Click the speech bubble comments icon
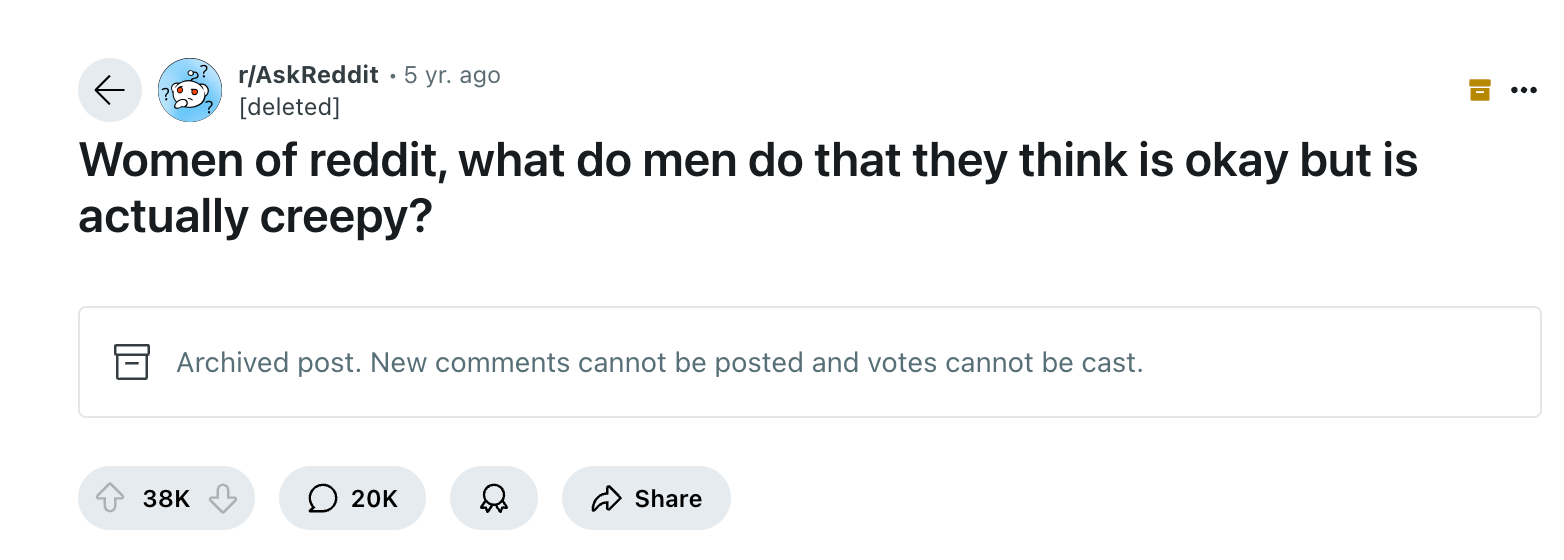This screenshot has width=1564, height=560. pyautogui.click(x=322, y=498)
